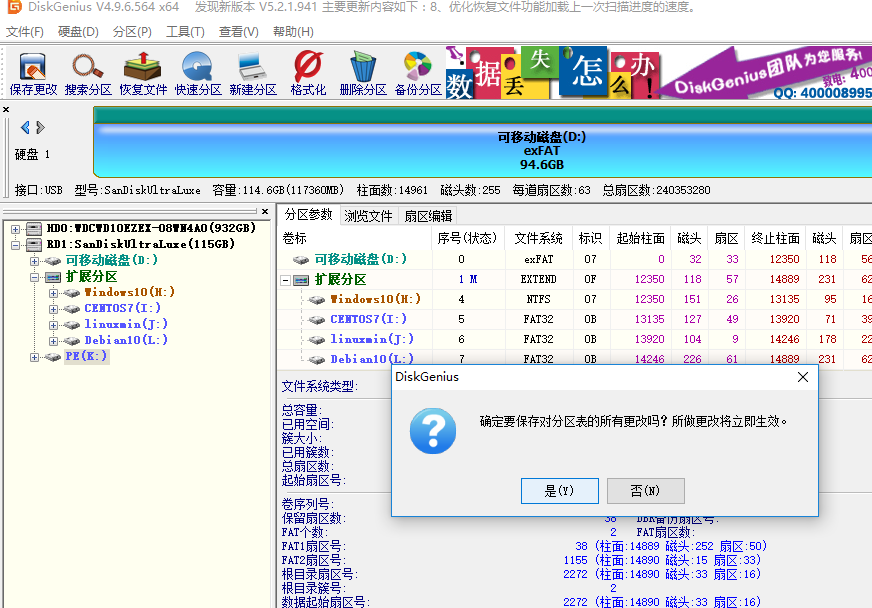Expand Windows10(H:) tree node
Screen dimensions: 872x608
coord(53,293)
